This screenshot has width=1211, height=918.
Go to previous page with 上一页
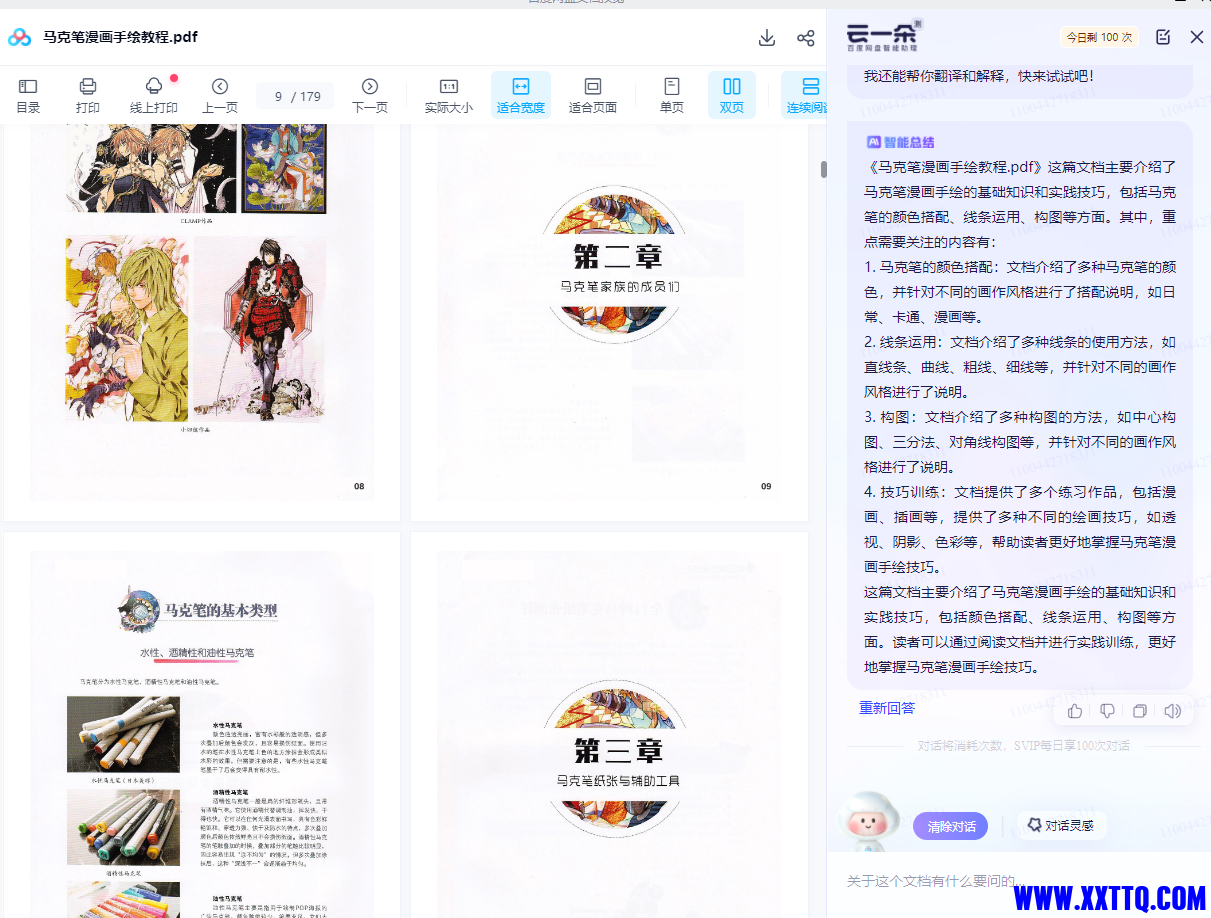click(220, 95)
